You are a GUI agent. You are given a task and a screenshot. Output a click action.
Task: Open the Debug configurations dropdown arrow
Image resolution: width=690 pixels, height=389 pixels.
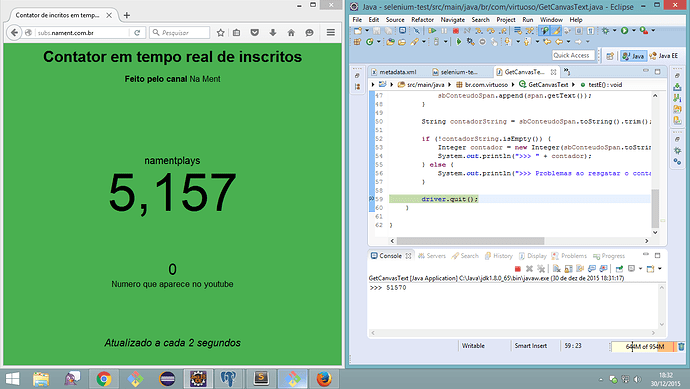pos(615,31)
